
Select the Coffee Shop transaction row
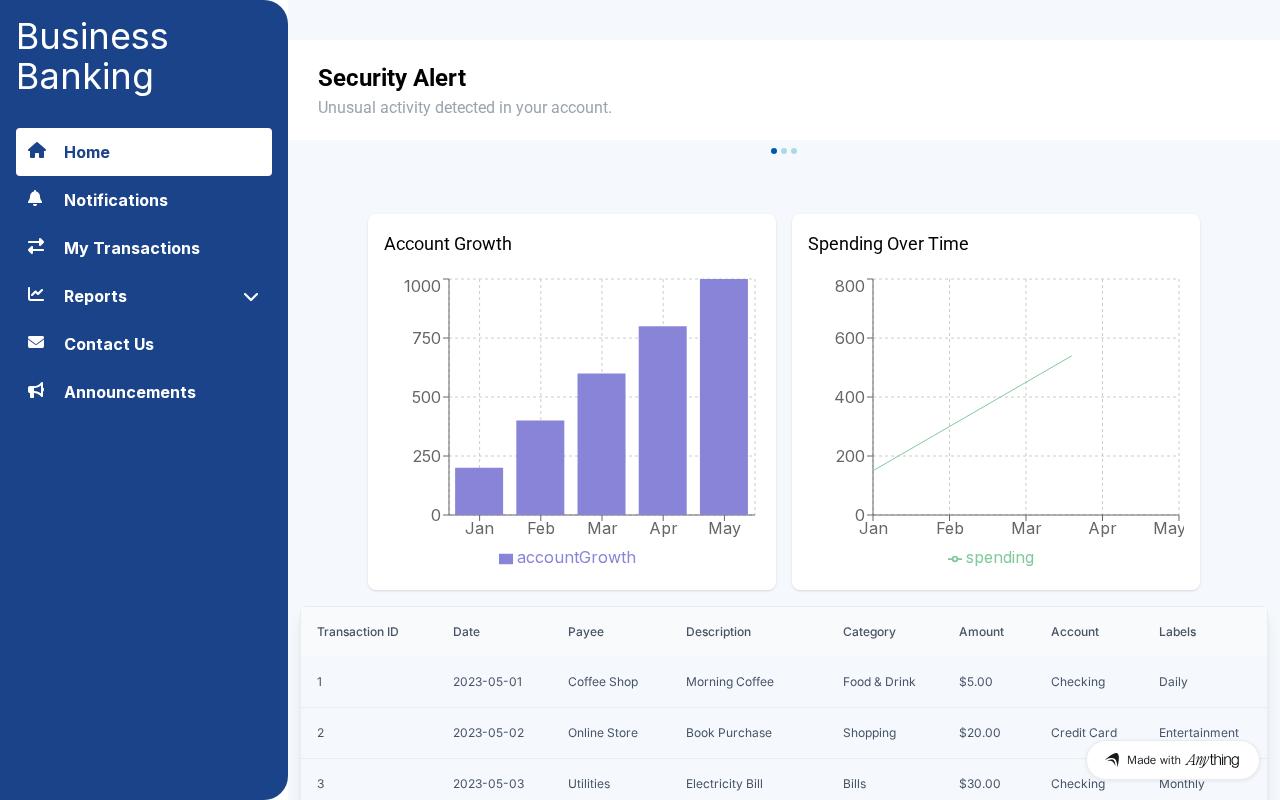[x=603, y=682]
